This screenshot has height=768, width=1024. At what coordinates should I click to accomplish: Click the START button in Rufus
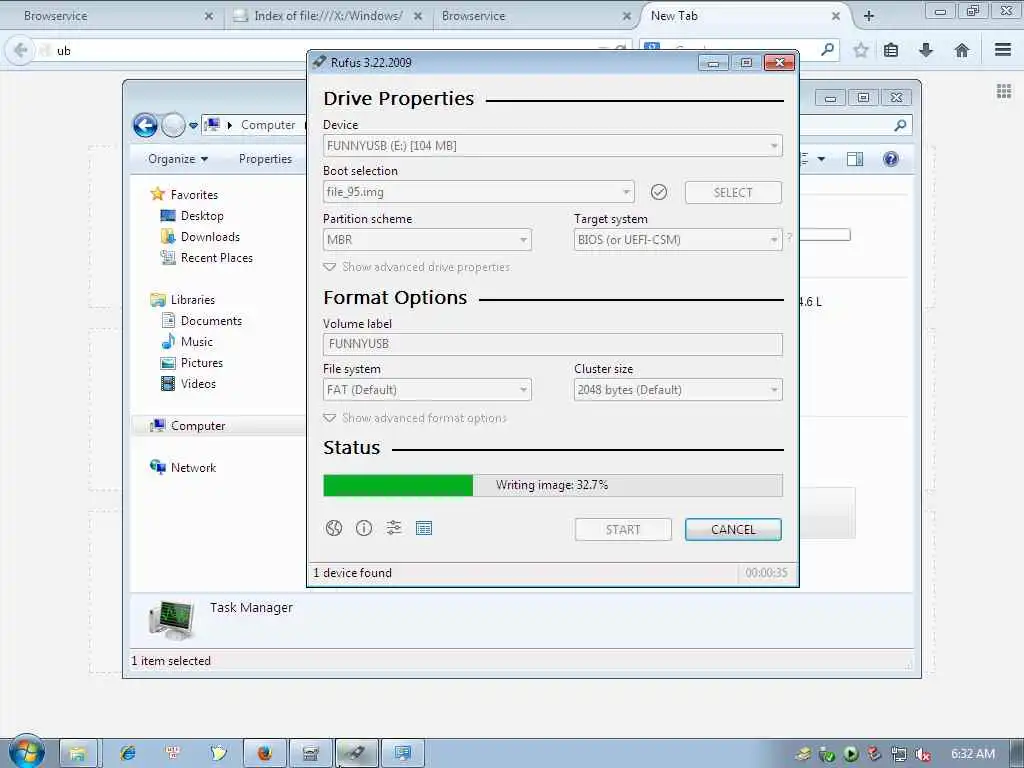point(623,530)
